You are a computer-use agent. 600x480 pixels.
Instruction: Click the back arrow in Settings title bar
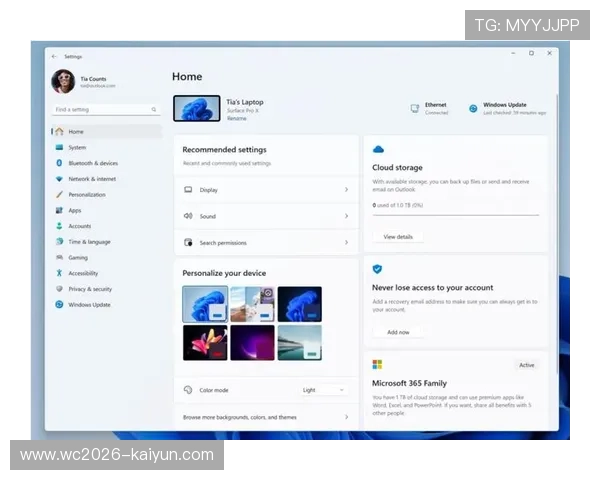[54, 57]
